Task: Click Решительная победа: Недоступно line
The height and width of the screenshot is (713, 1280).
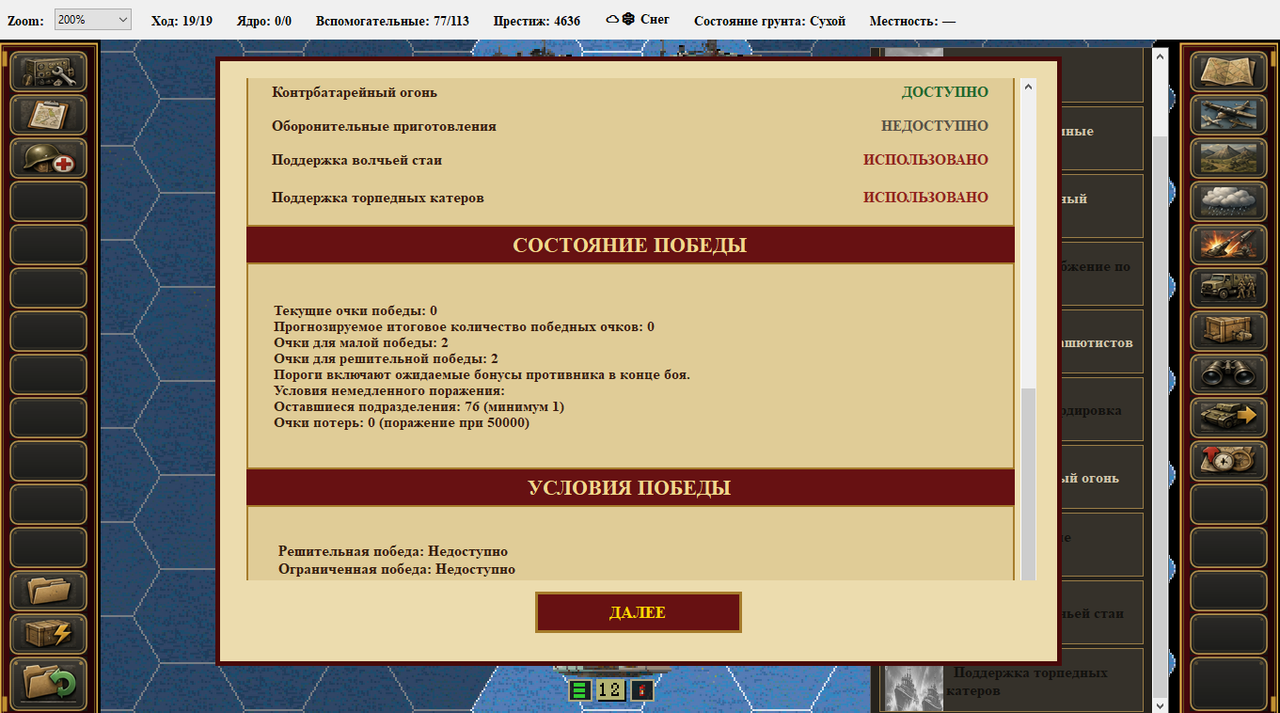Action: [393, 552]
